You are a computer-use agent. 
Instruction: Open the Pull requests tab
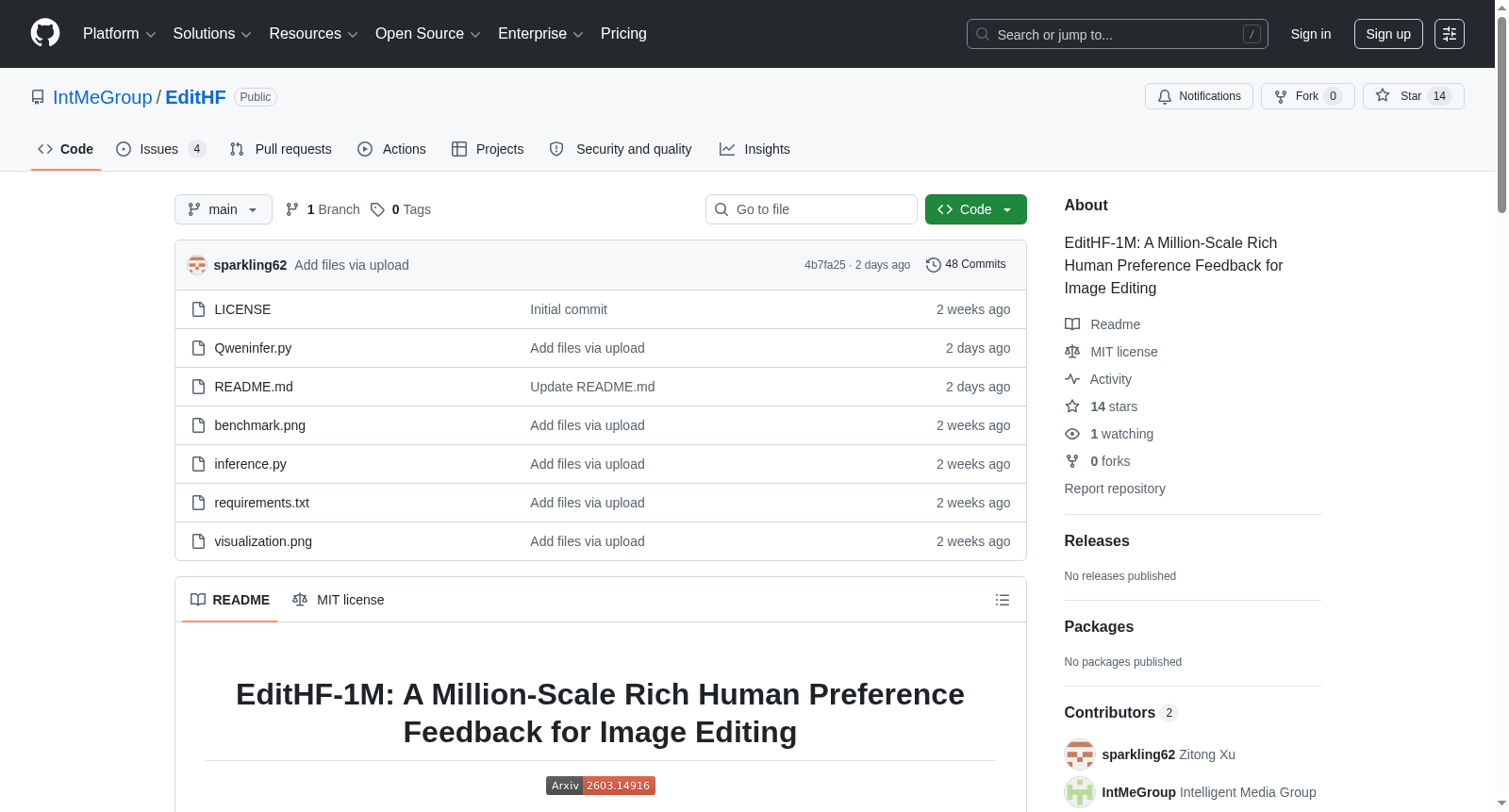[281, 149]
